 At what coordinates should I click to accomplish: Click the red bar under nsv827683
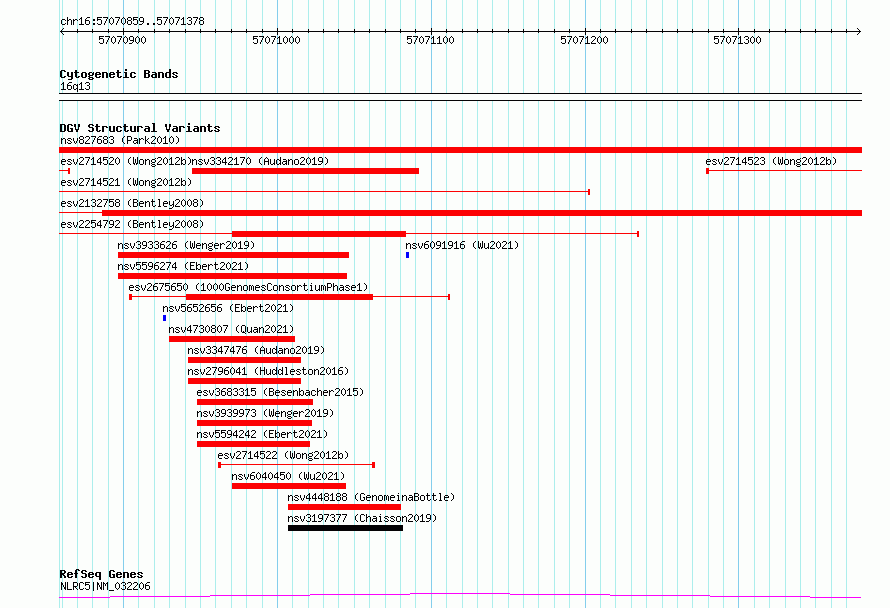pyautogui.click(x=460, y=150)
